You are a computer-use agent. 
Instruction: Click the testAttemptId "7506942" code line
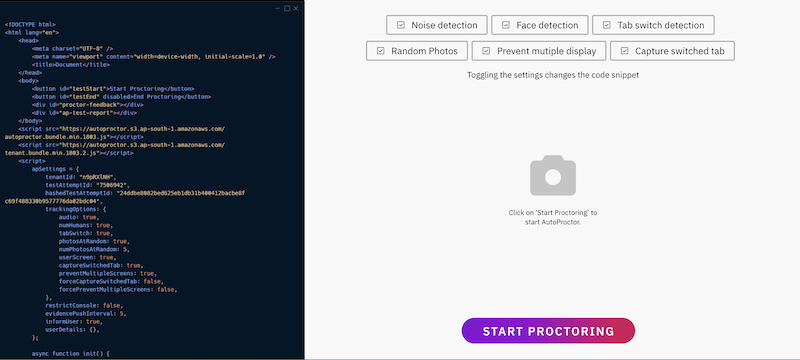(88, 185)
